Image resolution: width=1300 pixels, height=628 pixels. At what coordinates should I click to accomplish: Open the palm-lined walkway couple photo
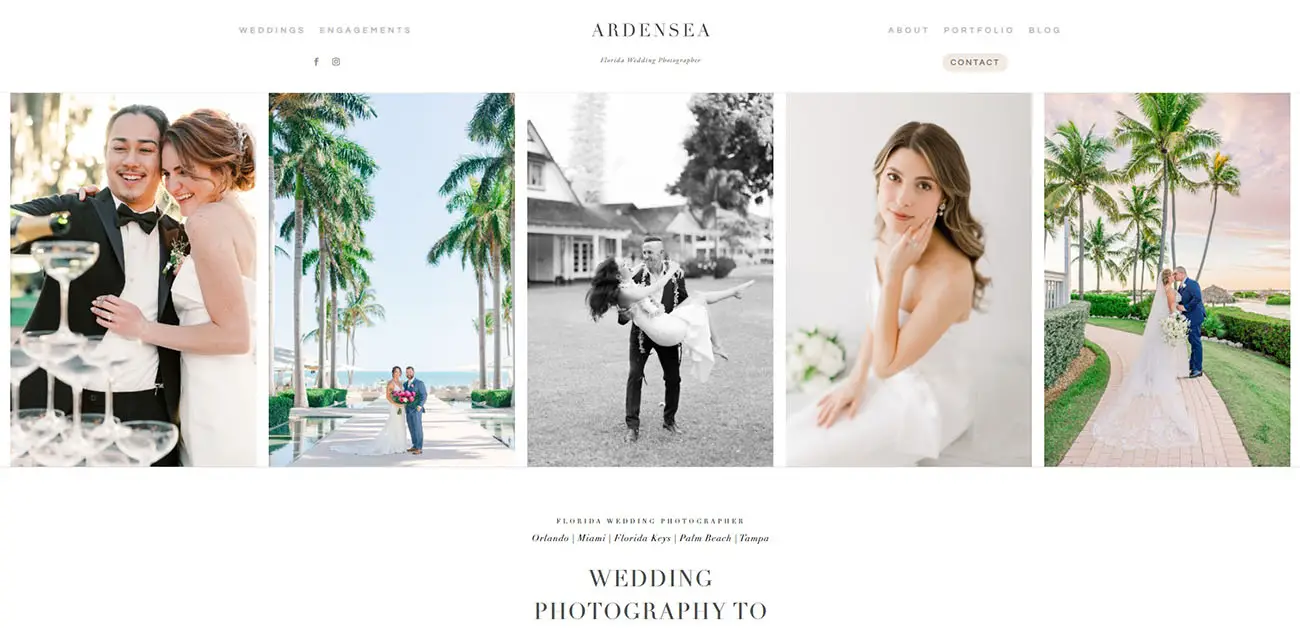[x=391, y=280]
